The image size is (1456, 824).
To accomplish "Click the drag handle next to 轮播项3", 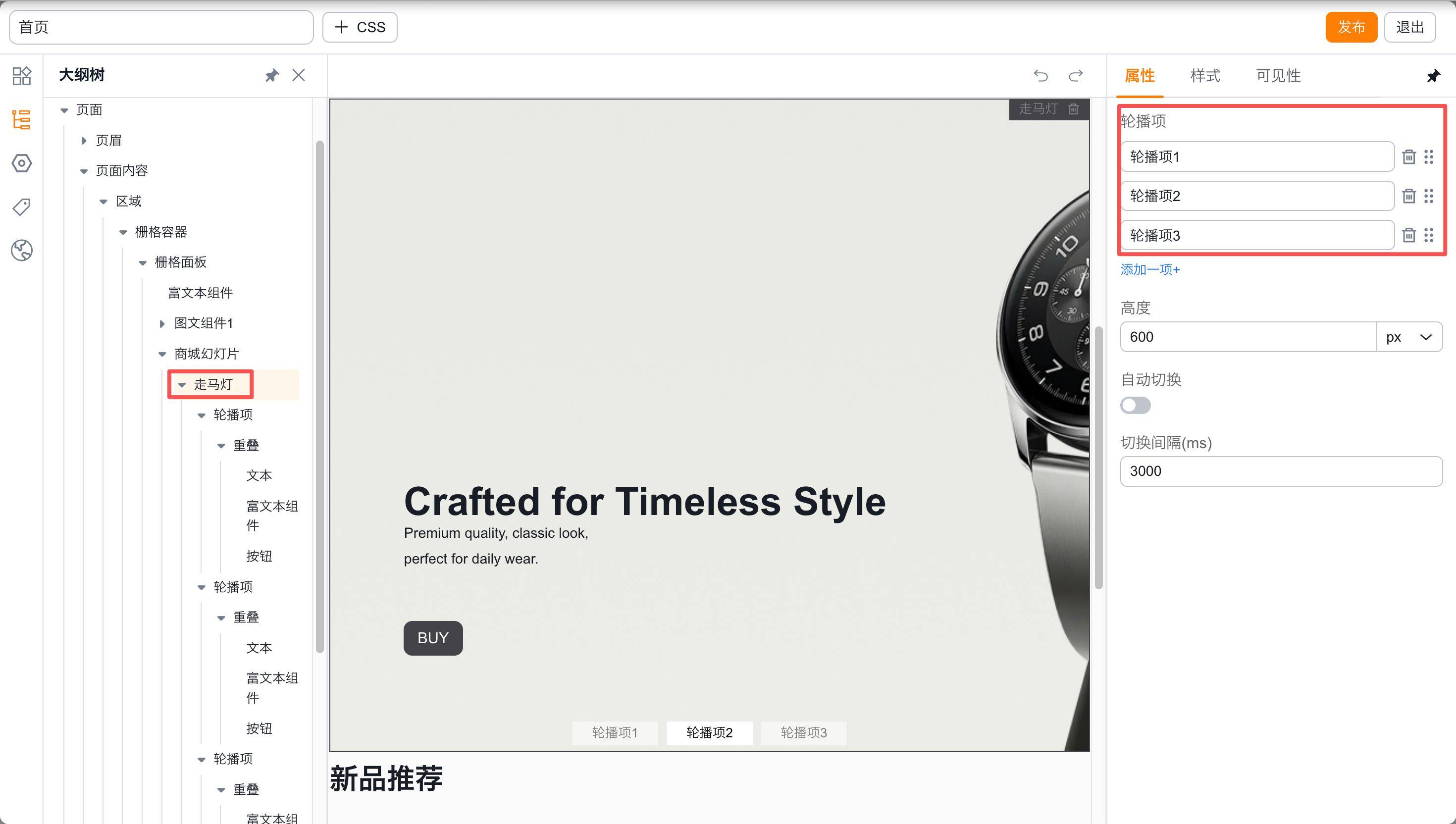I will (1429, 235).
